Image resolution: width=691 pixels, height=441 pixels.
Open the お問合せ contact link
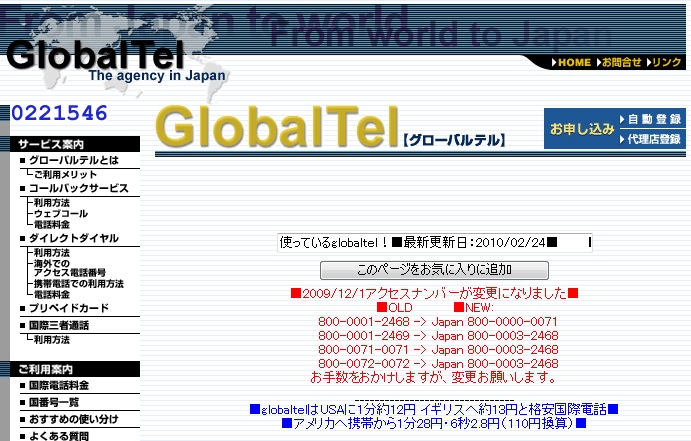618,63
